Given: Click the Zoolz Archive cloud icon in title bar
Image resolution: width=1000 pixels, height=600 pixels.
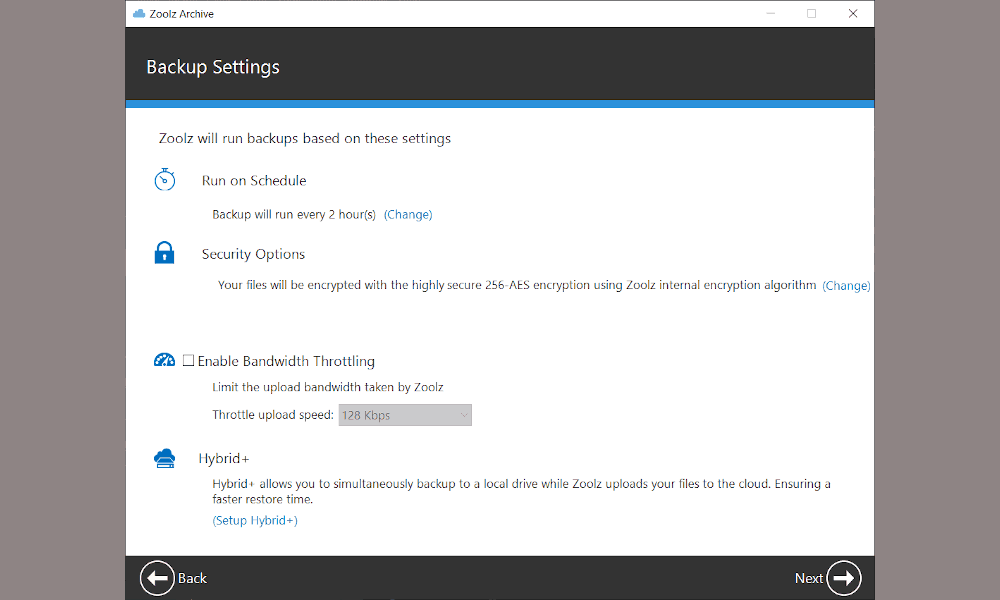Looking at the screenshot, I should tap(139, 13).
